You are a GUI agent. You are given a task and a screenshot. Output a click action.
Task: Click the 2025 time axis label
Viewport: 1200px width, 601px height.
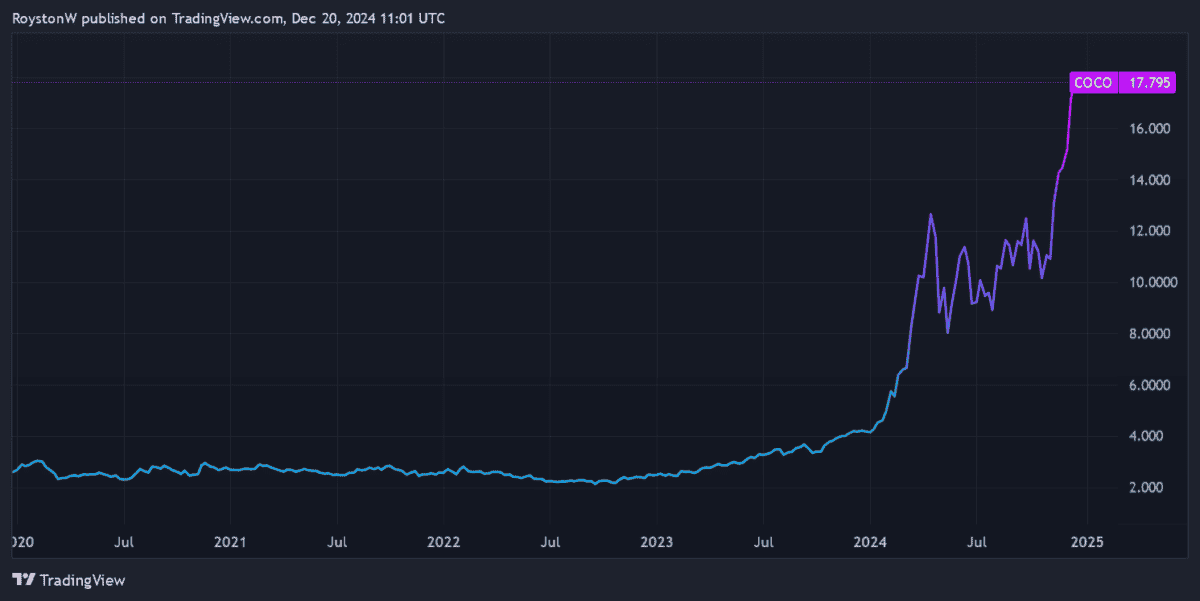tap(1086, 542)
